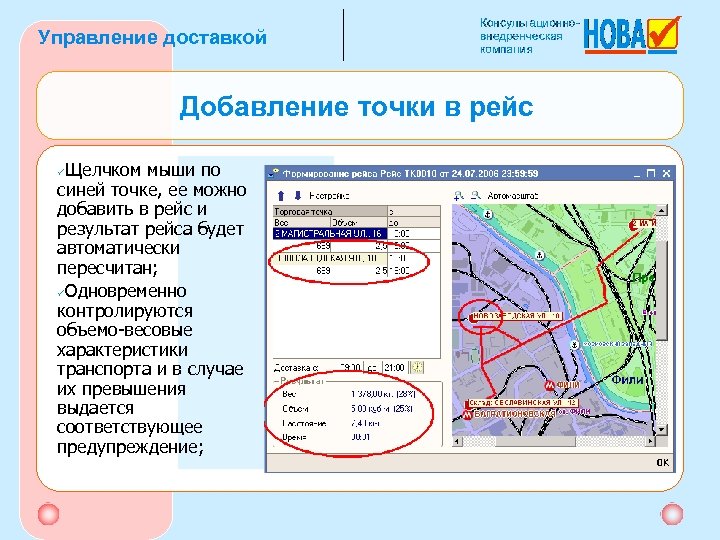Click the NOVA company logo
The image size is (720, 540).
632,35
